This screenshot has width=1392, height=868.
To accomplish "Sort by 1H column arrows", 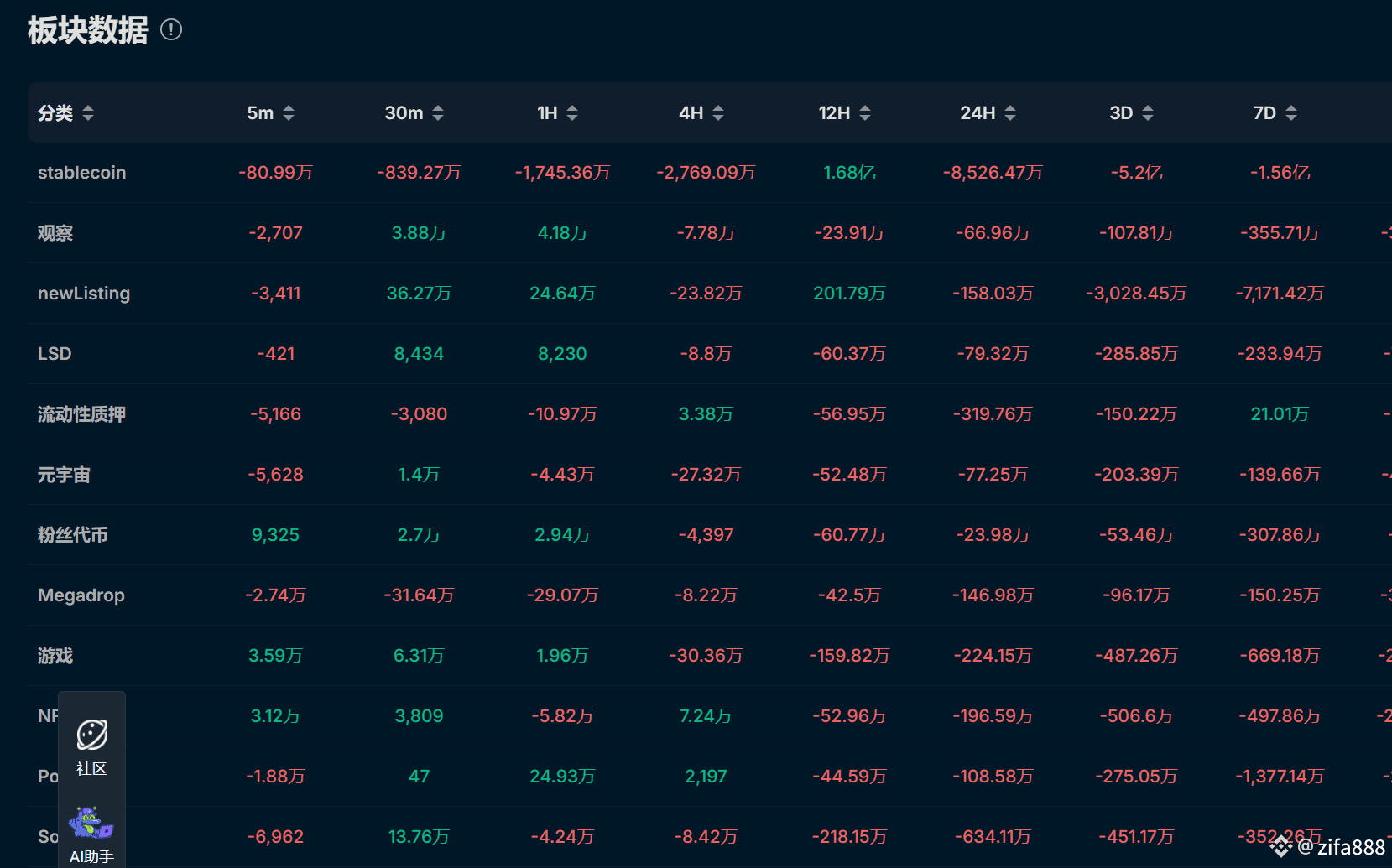I will (x=572, y=113).
